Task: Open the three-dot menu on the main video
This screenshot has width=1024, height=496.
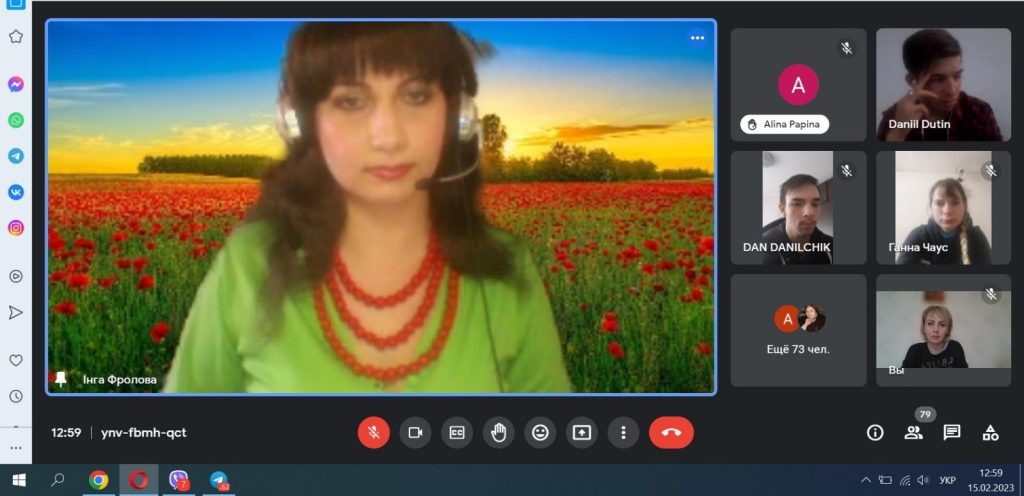Action: click(x=697, y=38)
